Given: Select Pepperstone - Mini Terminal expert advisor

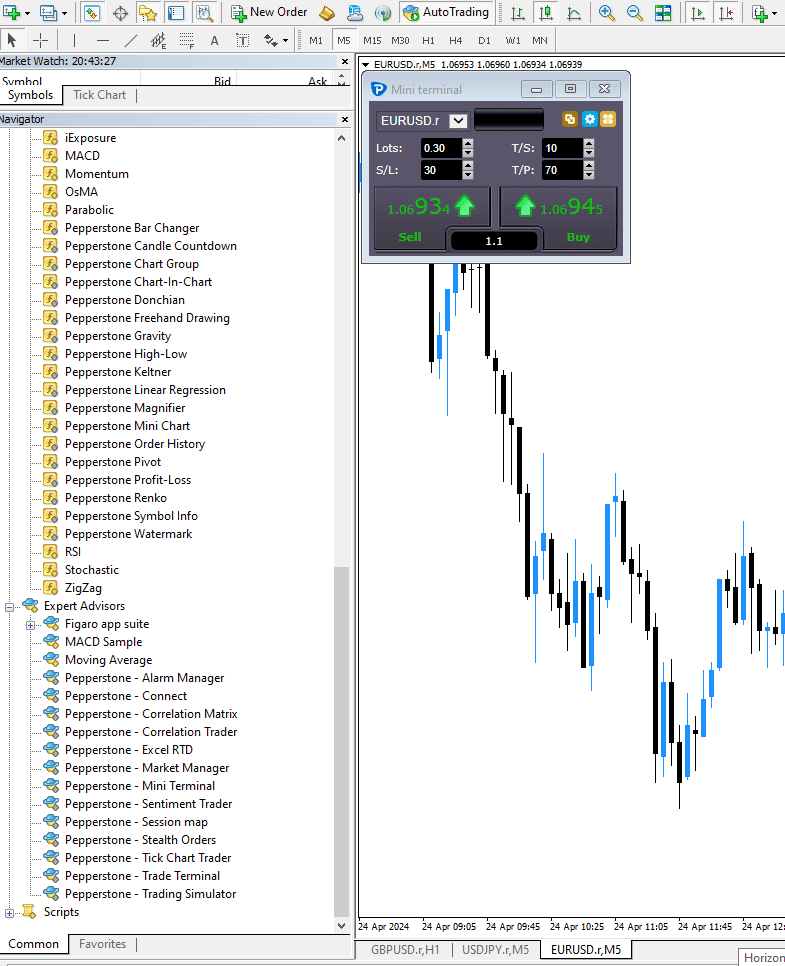Looking at the screenshot, I should (139, 786).
